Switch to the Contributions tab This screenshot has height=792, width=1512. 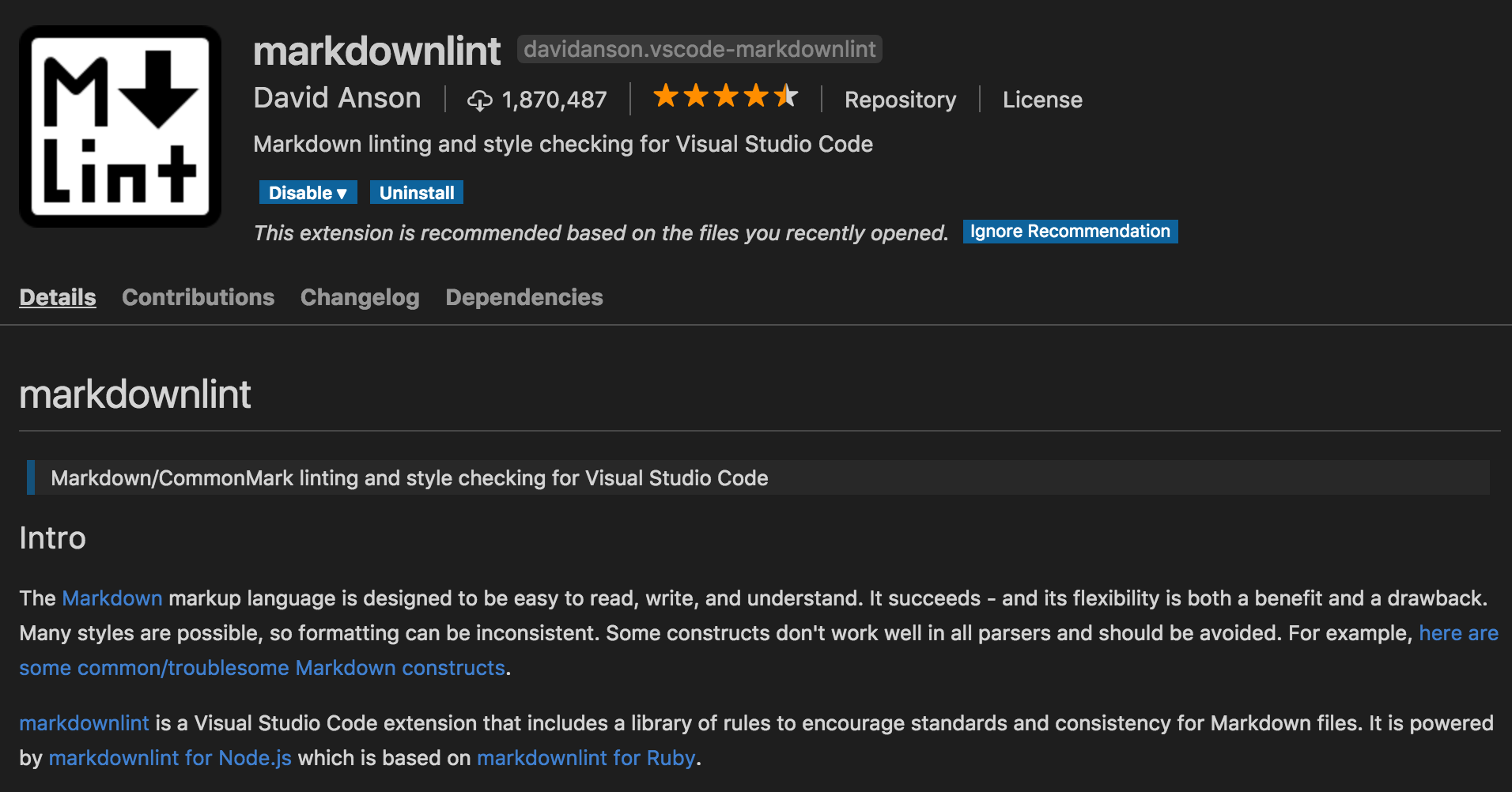[x=198, y=297]
